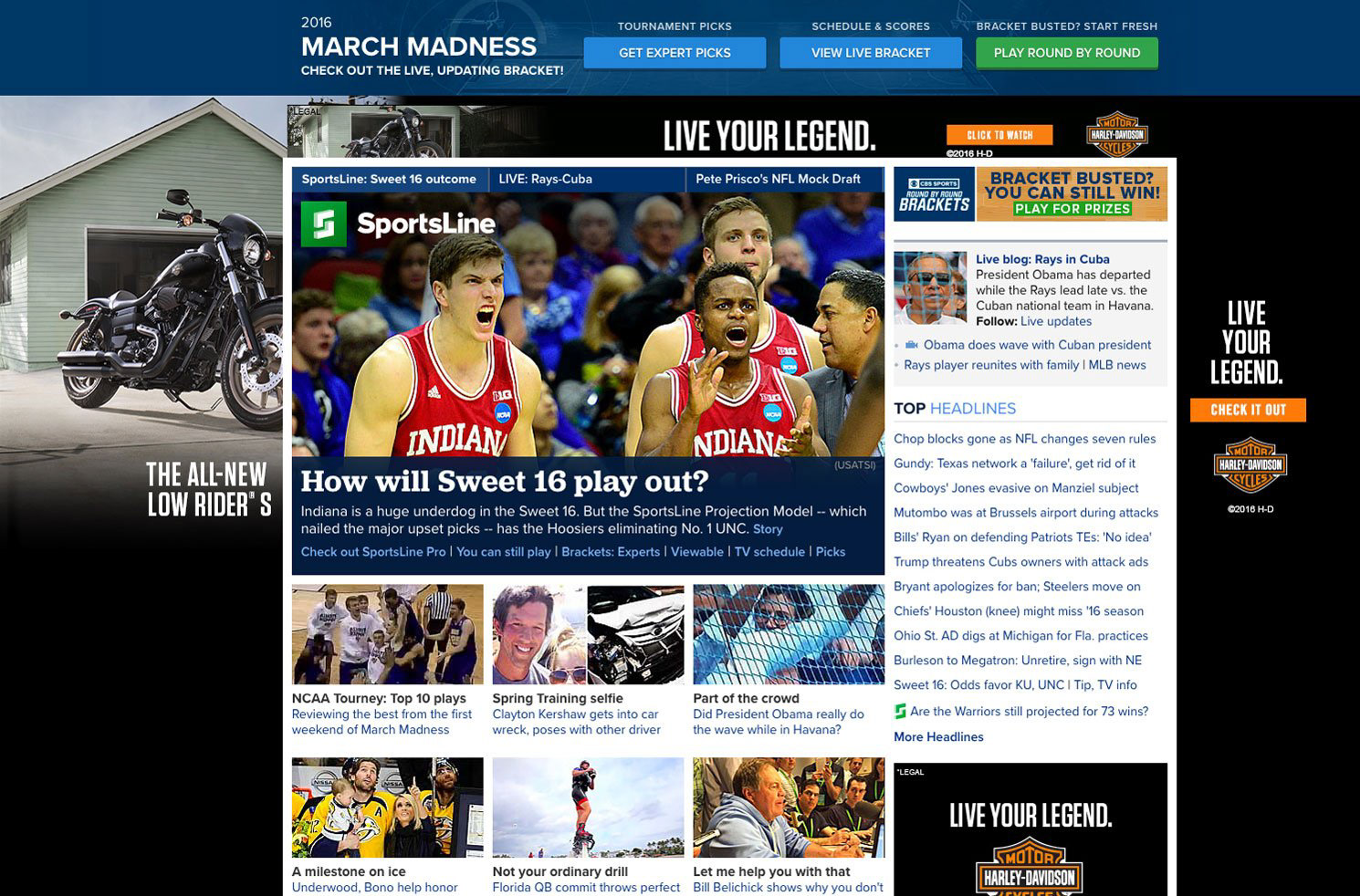Open Cowboys' Jones evasive on Manziel headline
1360x896 pixels.
1016,488
